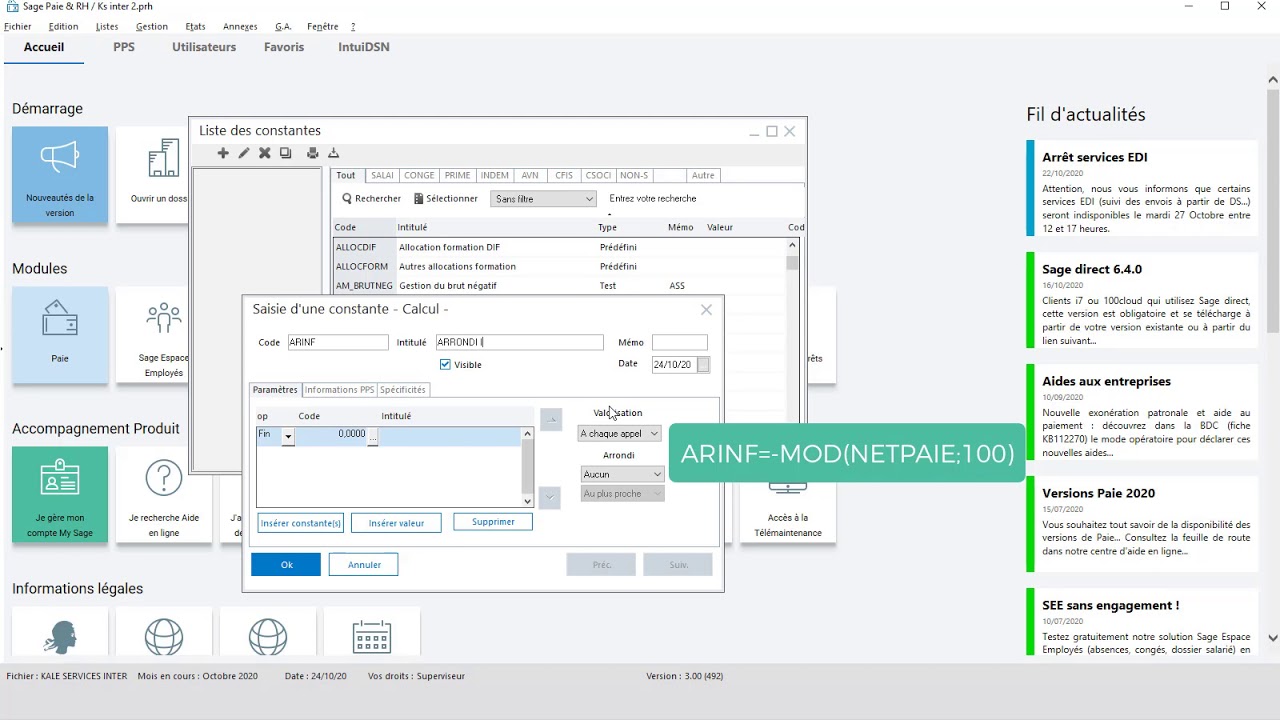Viewport: 1280px width, 720px height.
Task: Click the Insérer valeur button
Action: tap(396, 523)
